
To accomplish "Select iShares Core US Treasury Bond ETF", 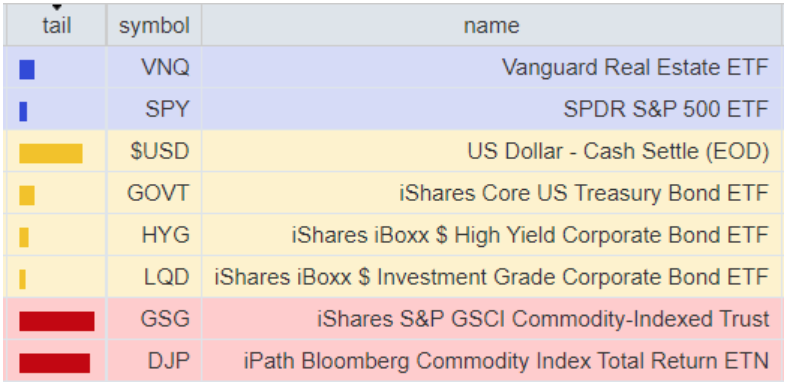I will point(584,193).
